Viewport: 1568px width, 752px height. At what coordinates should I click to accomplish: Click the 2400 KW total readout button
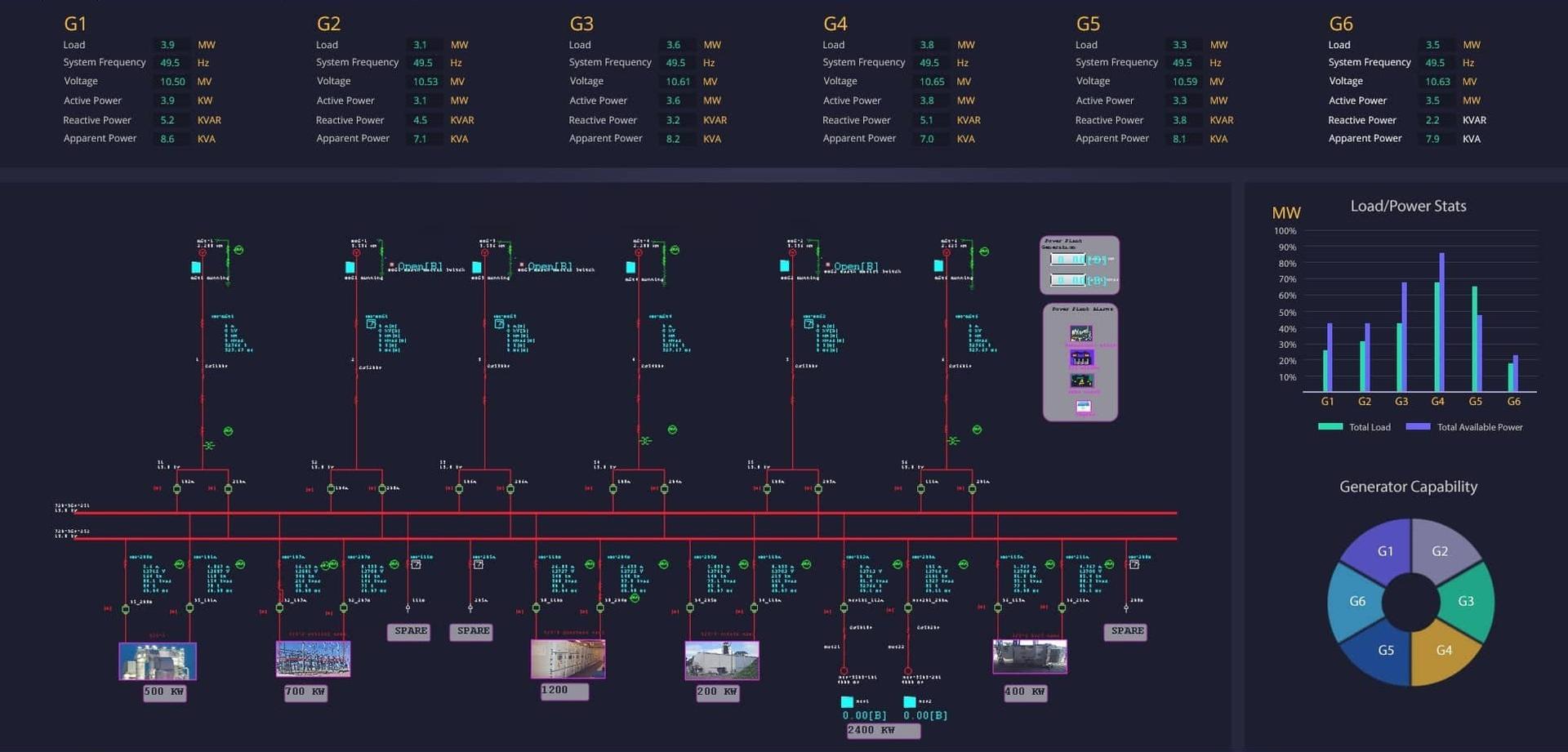pyautogui.click(x=883, y=730)
